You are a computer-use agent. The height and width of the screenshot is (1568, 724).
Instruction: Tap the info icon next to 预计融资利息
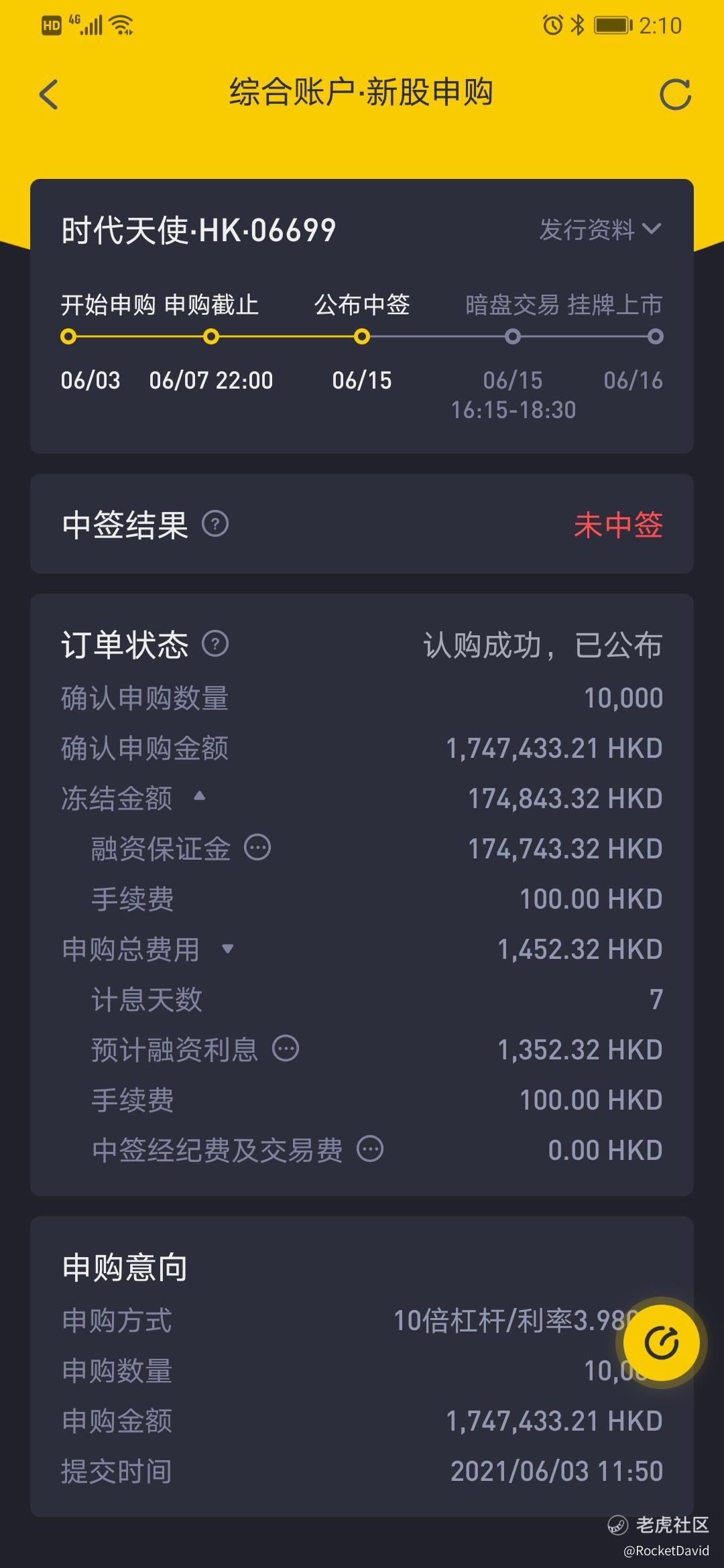coord(286,1048)
